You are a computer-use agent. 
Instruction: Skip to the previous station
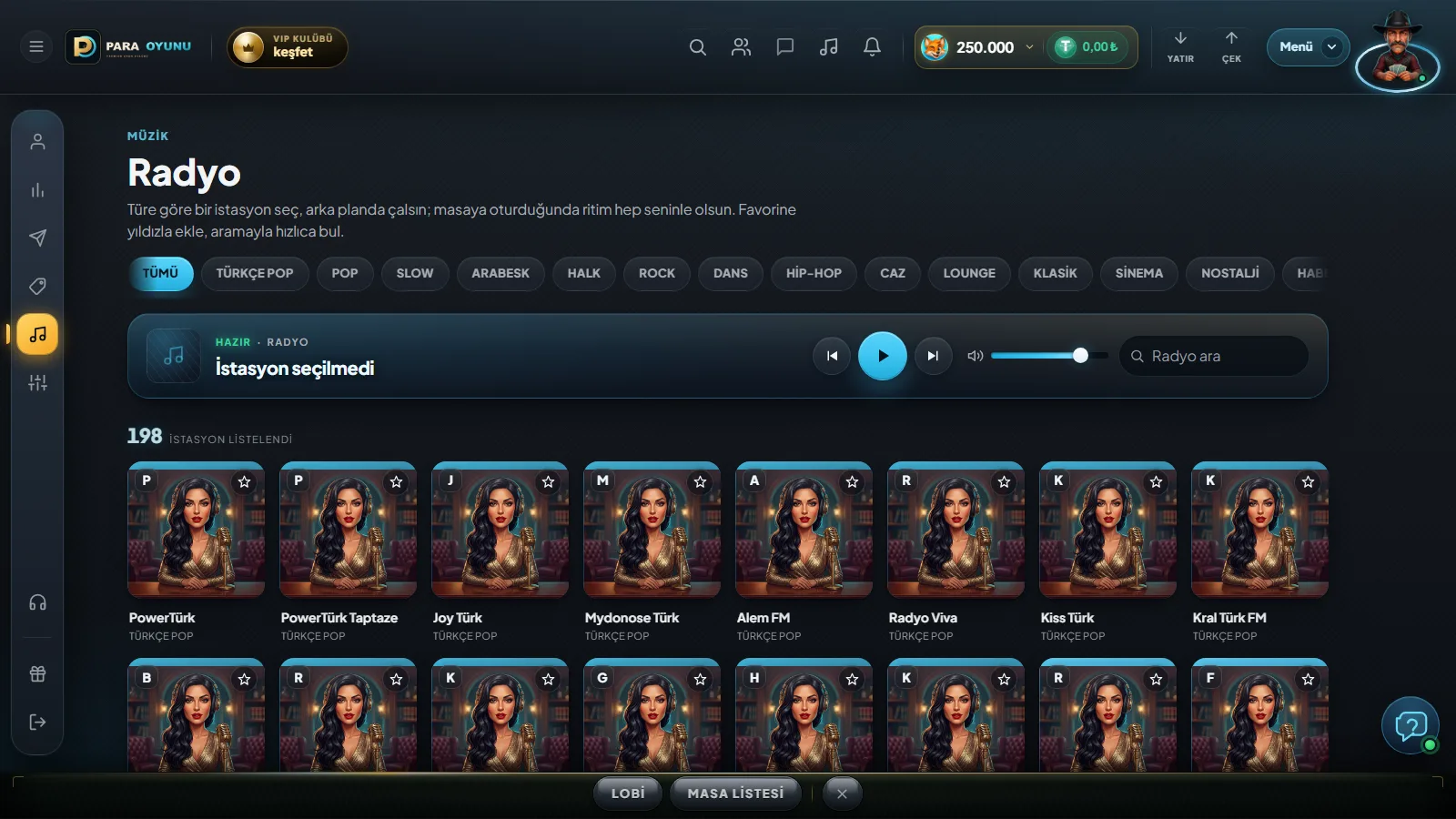coord(832,356)
